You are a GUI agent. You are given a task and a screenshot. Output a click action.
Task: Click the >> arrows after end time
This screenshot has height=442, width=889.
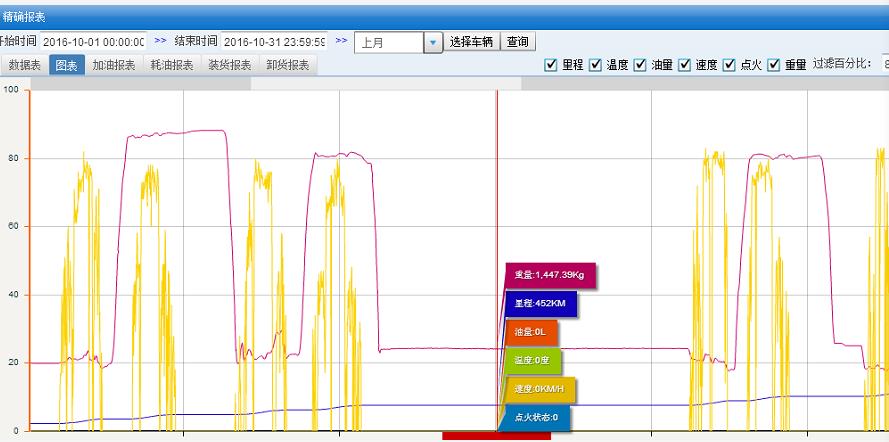pyautogui.click(x=341, y=41)
